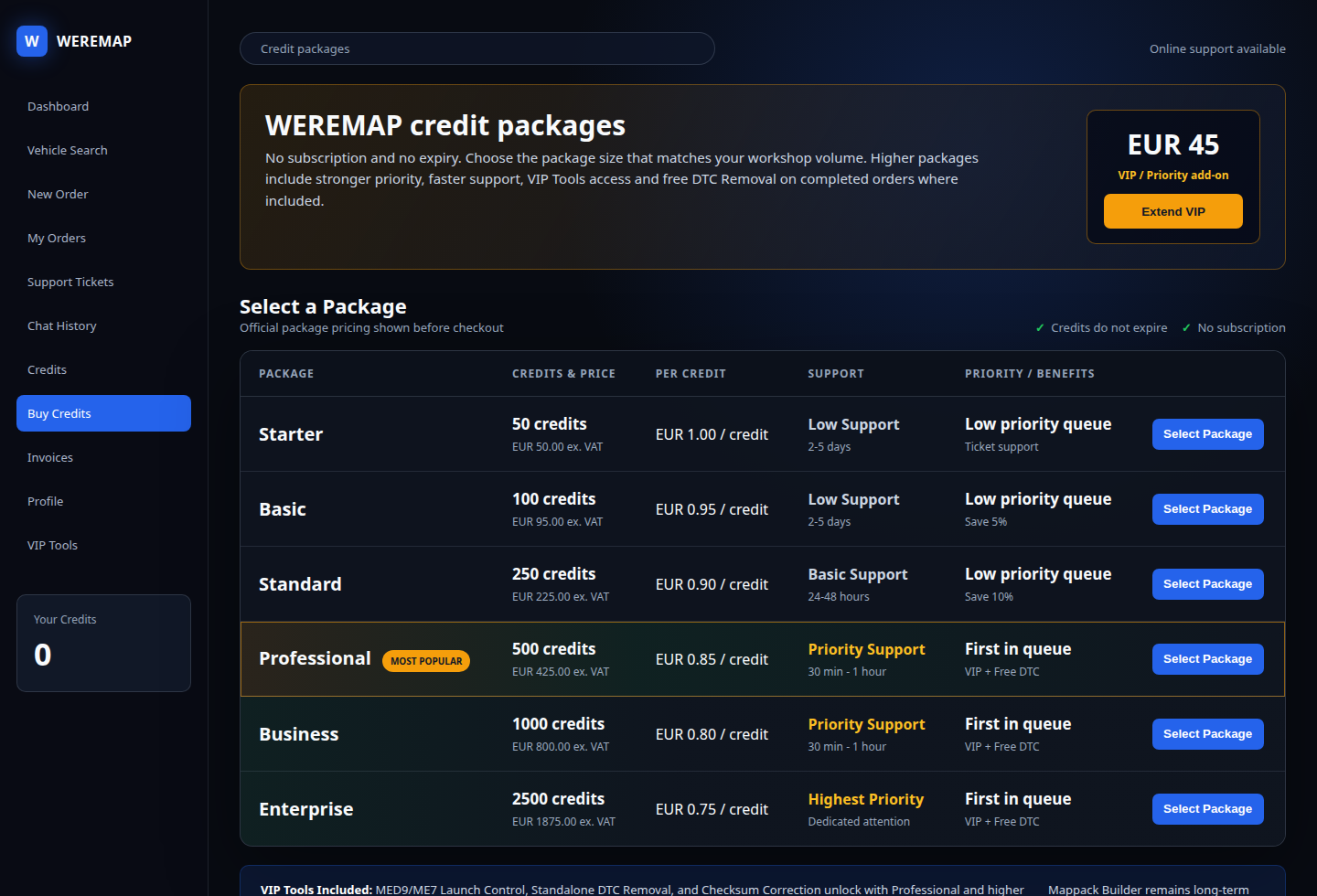Select Package for Starter plan
This screenshot has height=896, width=1317.
1207,434
